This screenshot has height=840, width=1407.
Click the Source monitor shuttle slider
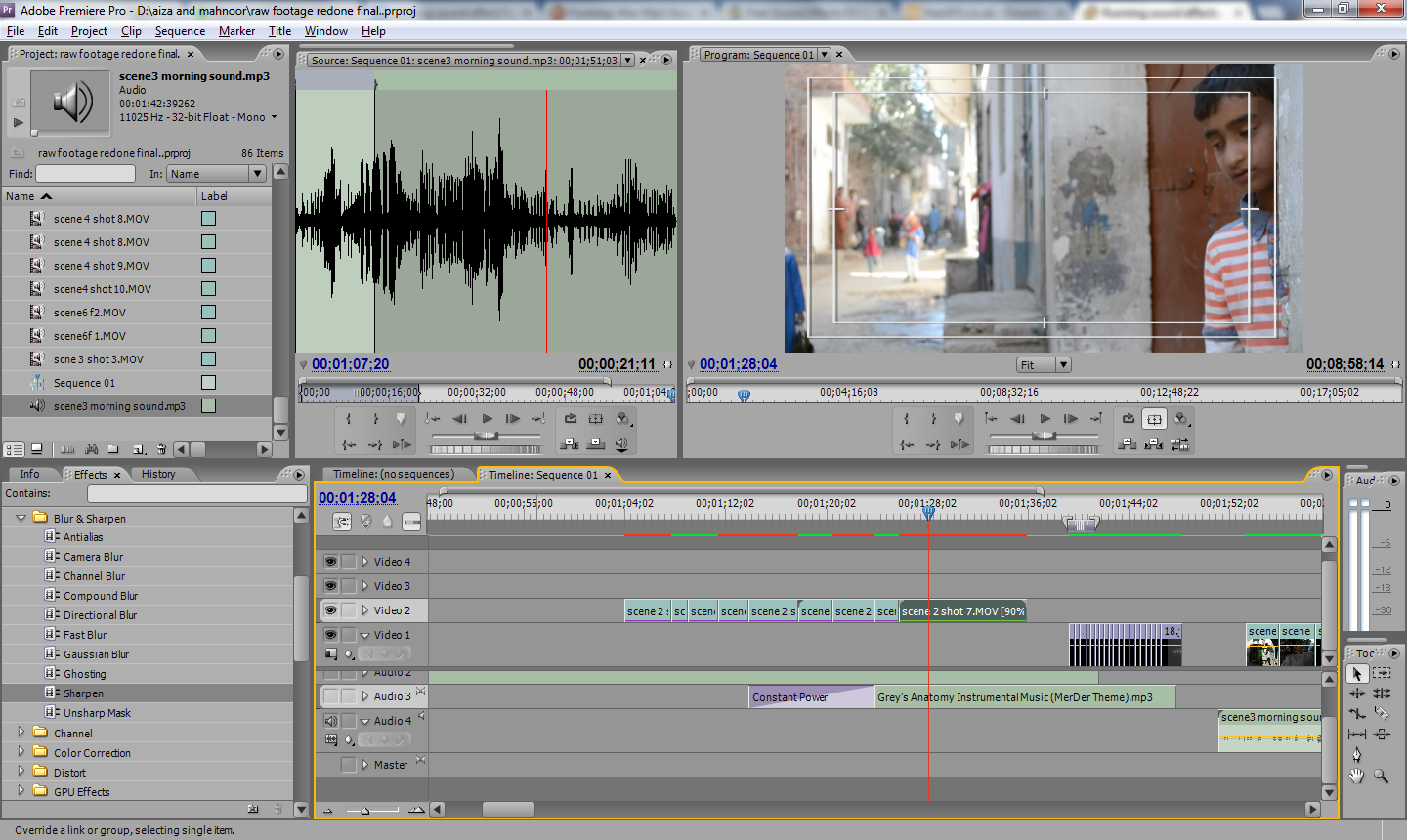[486, 436]
